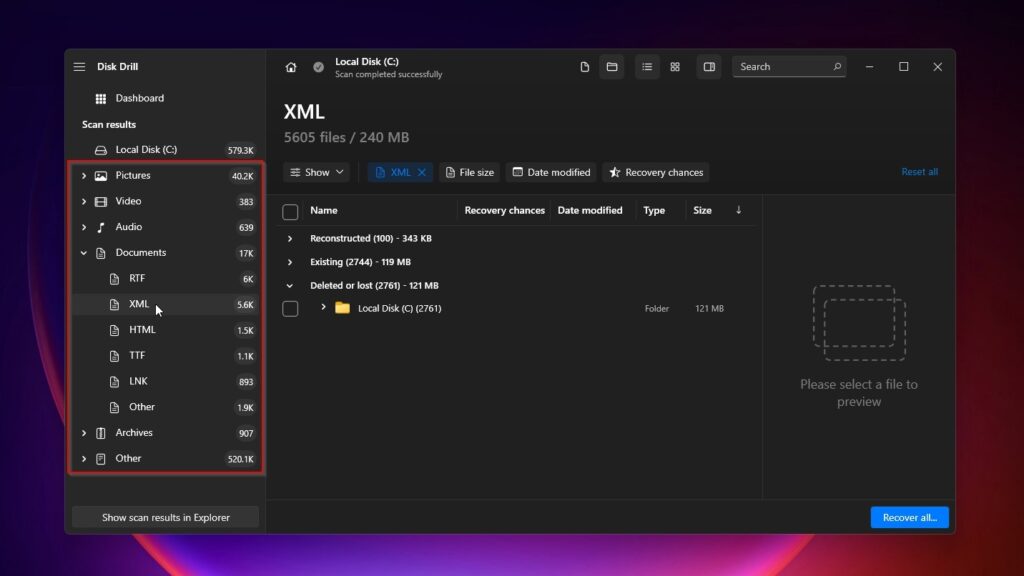The height and width of the screenshot is (576, 1024).
Task: Switch to folder view icon
Action: coord(612,67)
